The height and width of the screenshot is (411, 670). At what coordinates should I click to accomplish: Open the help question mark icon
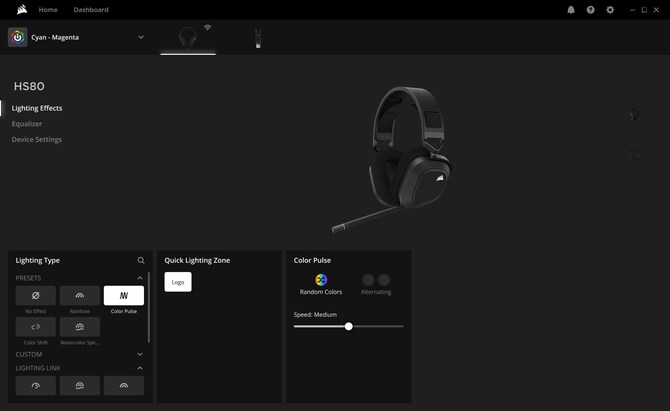pos(591,10)
